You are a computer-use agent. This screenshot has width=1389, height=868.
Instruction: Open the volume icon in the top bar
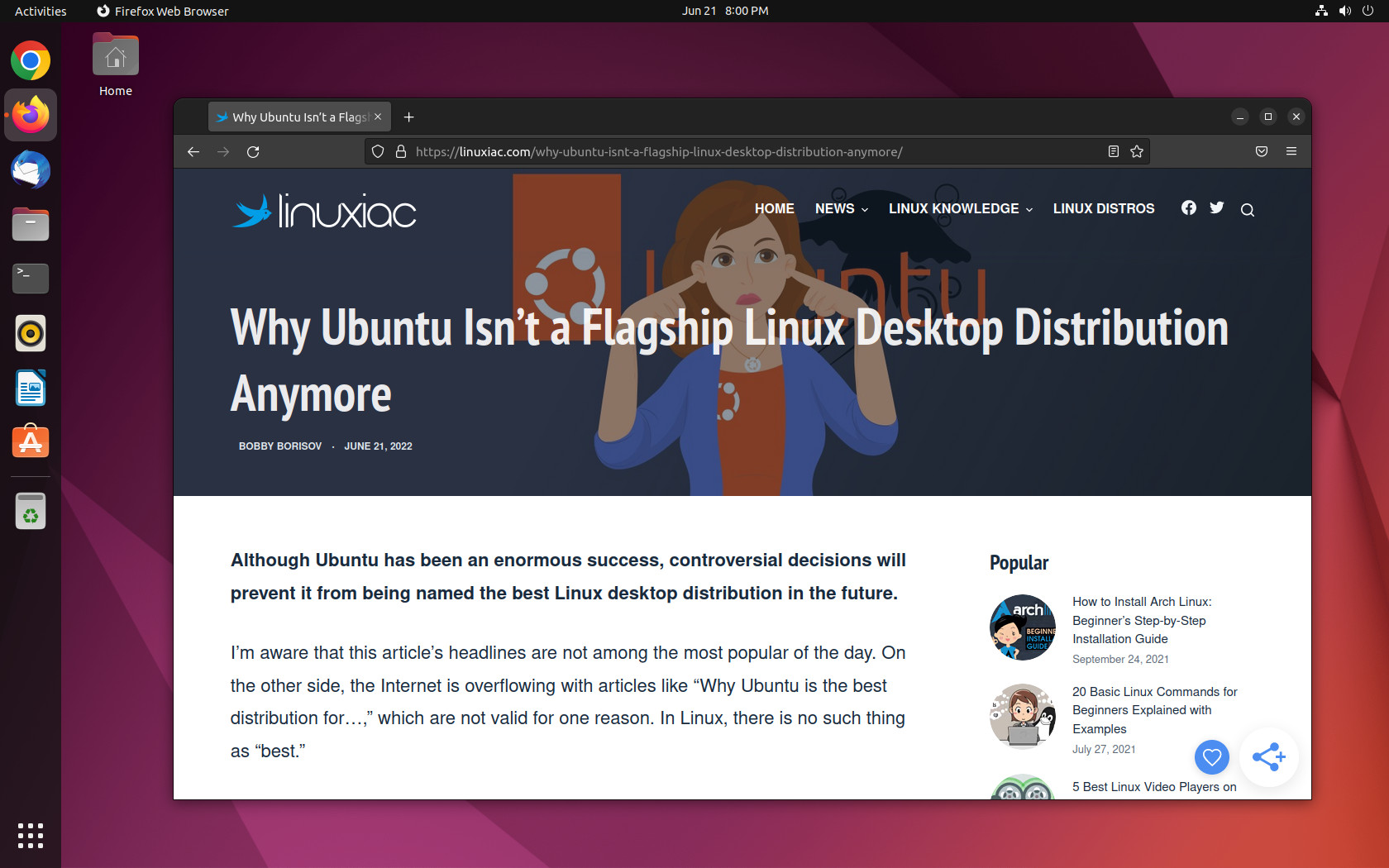(x=1345, y=11)
